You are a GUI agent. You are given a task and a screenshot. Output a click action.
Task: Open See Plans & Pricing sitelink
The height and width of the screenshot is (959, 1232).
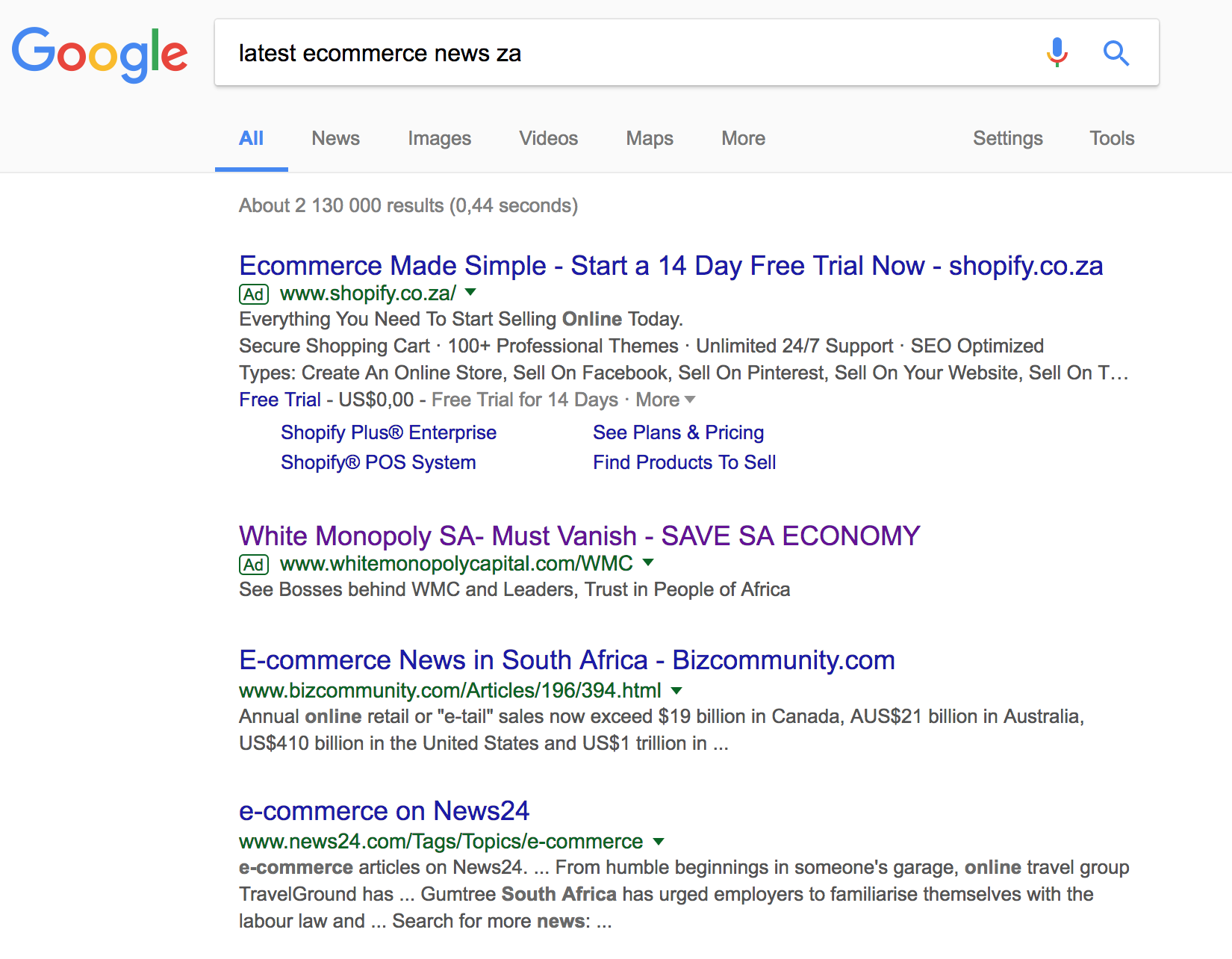point(678,432)
